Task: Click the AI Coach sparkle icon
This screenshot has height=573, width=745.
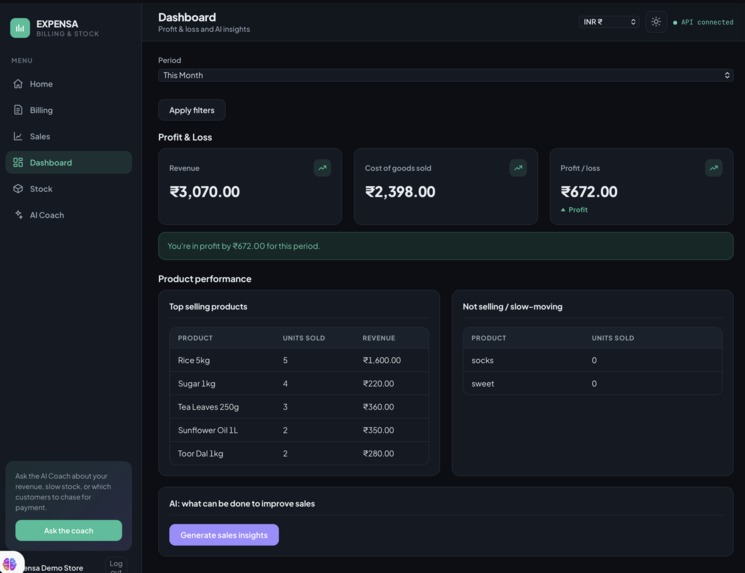Action: click(x=18, y=215)
